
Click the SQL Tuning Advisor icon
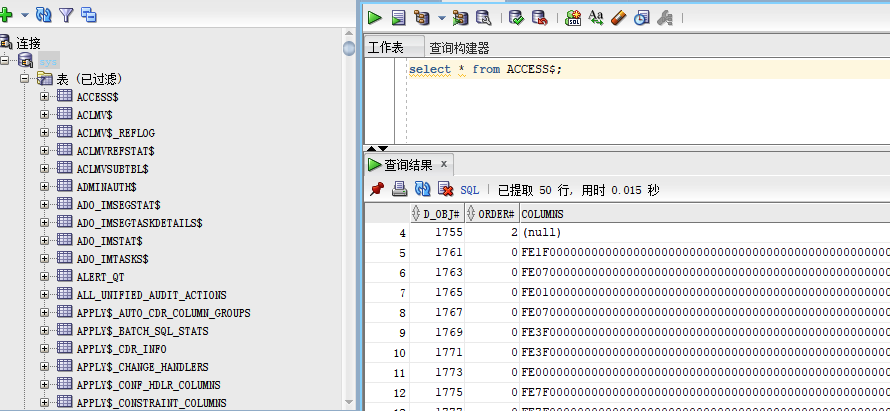[x=483, y=18]
